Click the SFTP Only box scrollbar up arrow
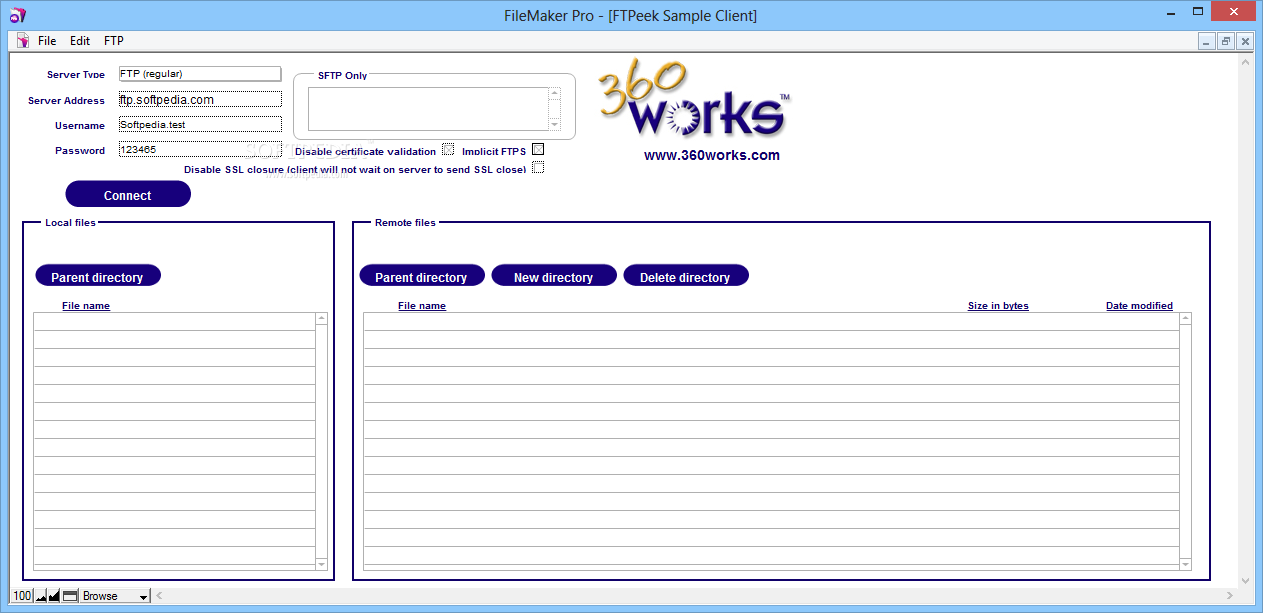Screen dimensions: 1263x613 tap(555, 93)
